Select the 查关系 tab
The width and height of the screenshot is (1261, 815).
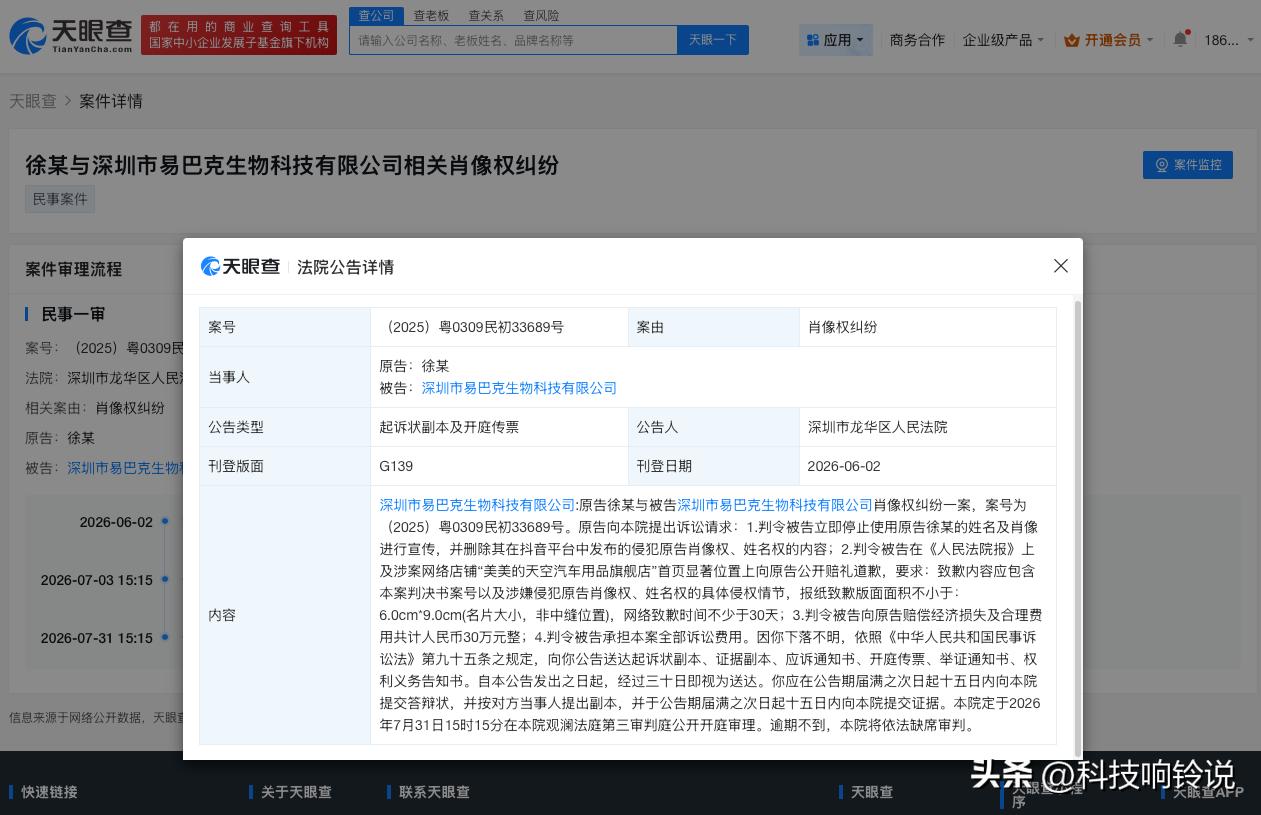click(486, 15)
